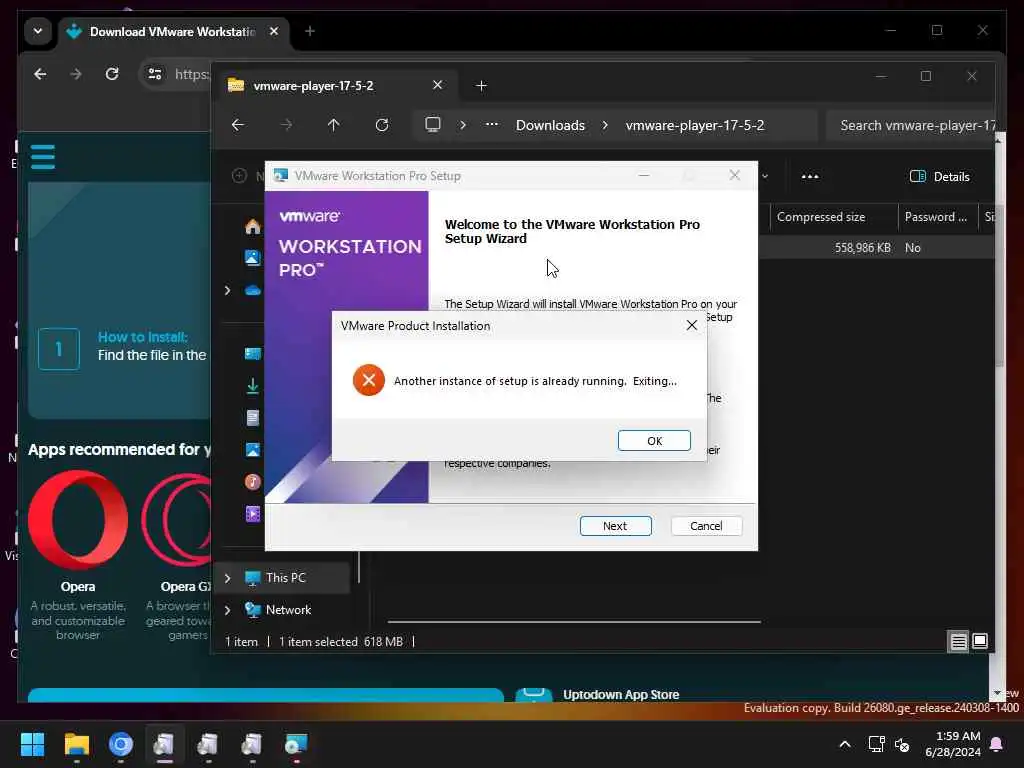Add a new File Explorer tab
This screenshot has width=1024, height=768.
pos(481,86)
